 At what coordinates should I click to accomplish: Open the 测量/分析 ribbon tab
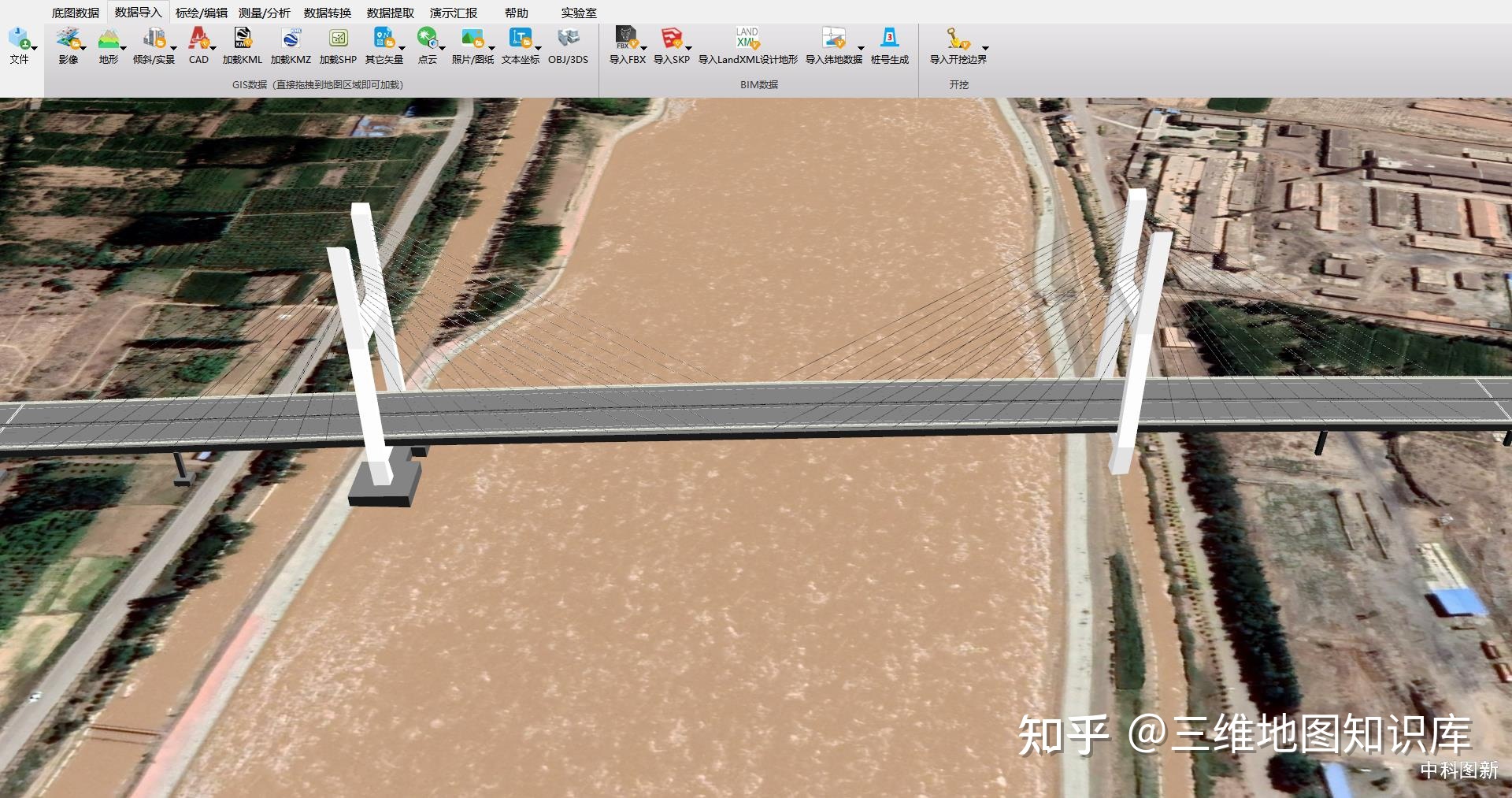265,13
